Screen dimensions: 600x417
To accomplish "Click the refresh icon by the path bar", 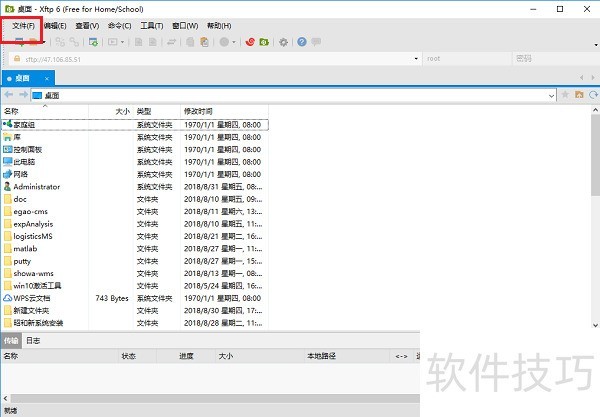I will pos(593,94).
